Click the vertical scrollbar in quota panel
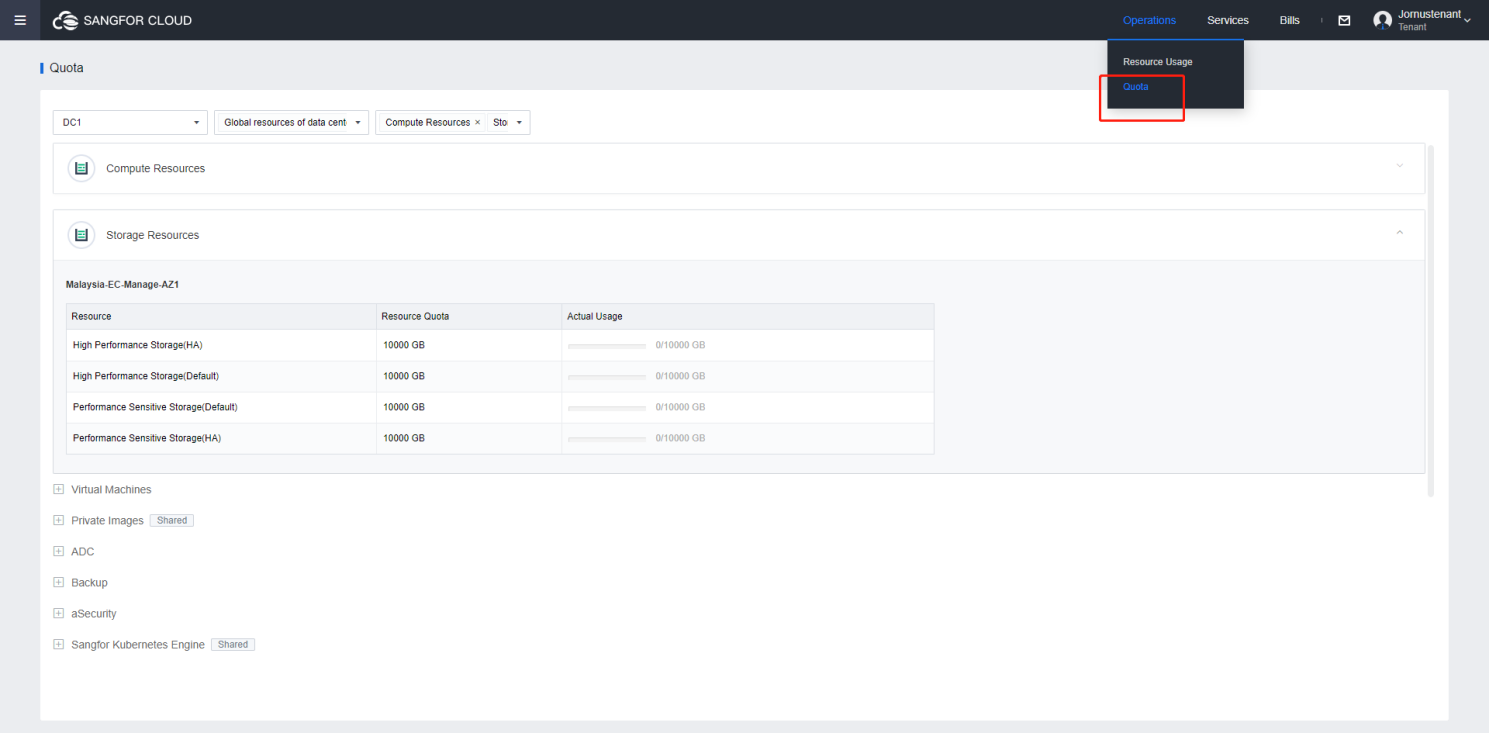1489x733 pixels. pos(1431,320)
